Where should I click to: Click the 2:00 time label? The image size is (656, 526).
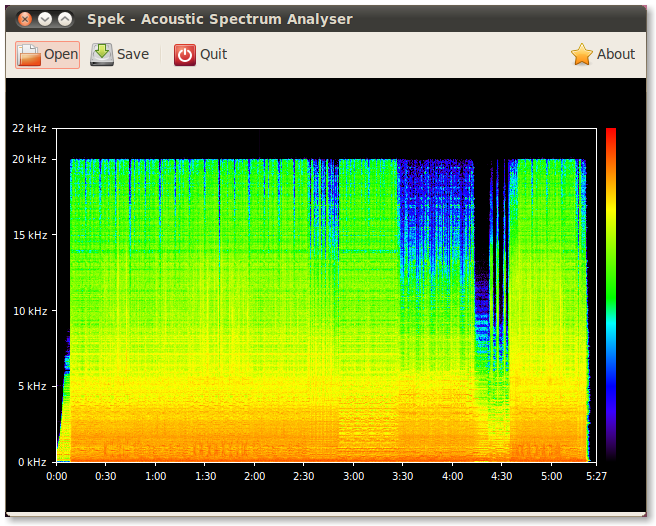pos(255,477)
